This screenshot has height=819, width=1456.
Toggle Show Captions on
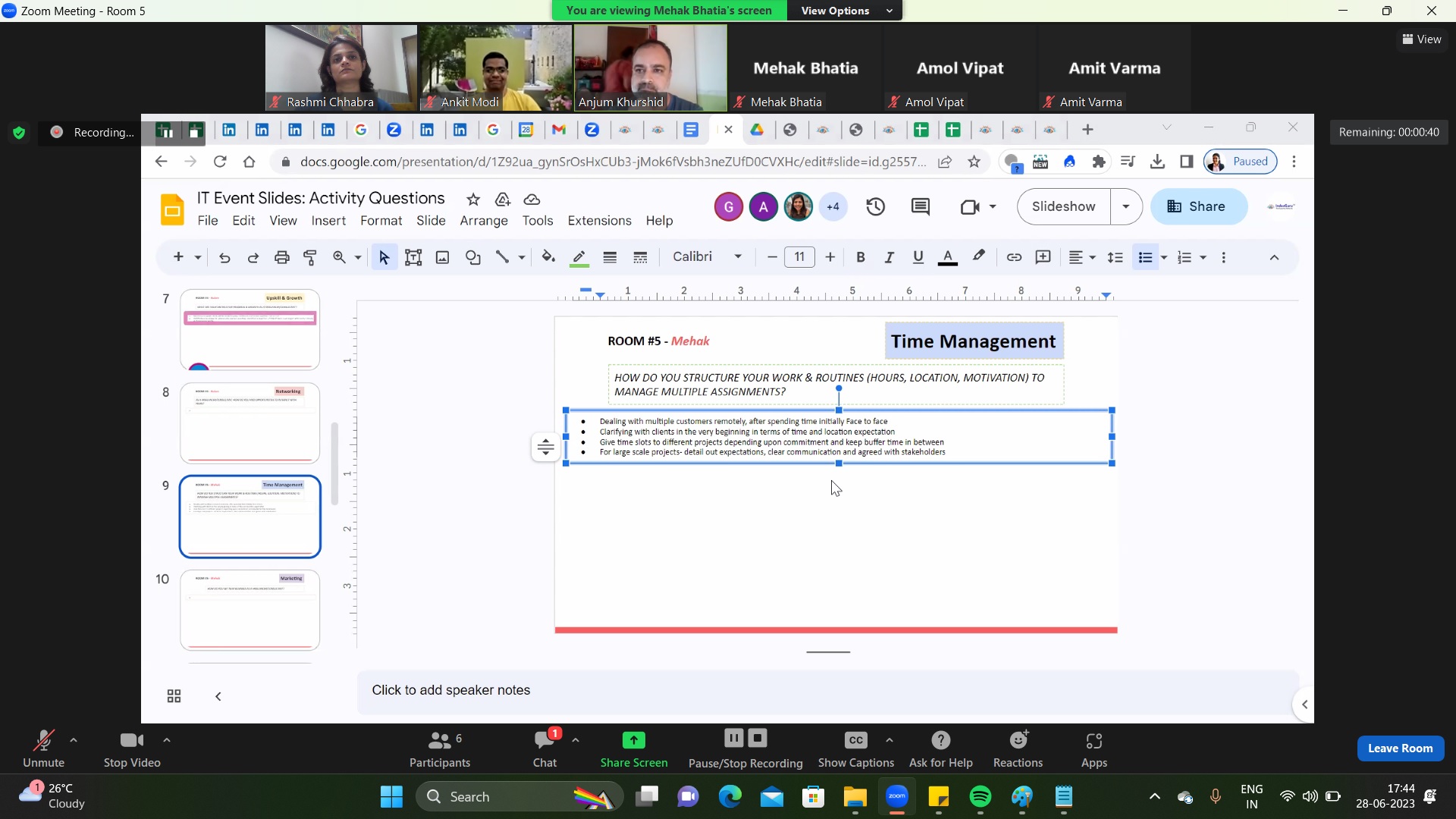pyautogui.click(x=857, y=741)
